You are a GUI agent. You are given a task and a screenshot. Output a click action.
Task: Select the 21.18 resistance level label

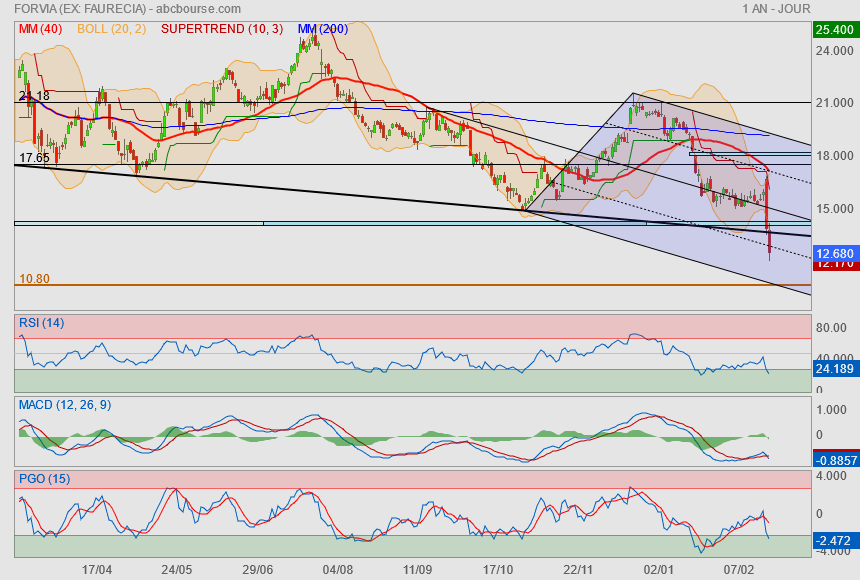[34, 96]
